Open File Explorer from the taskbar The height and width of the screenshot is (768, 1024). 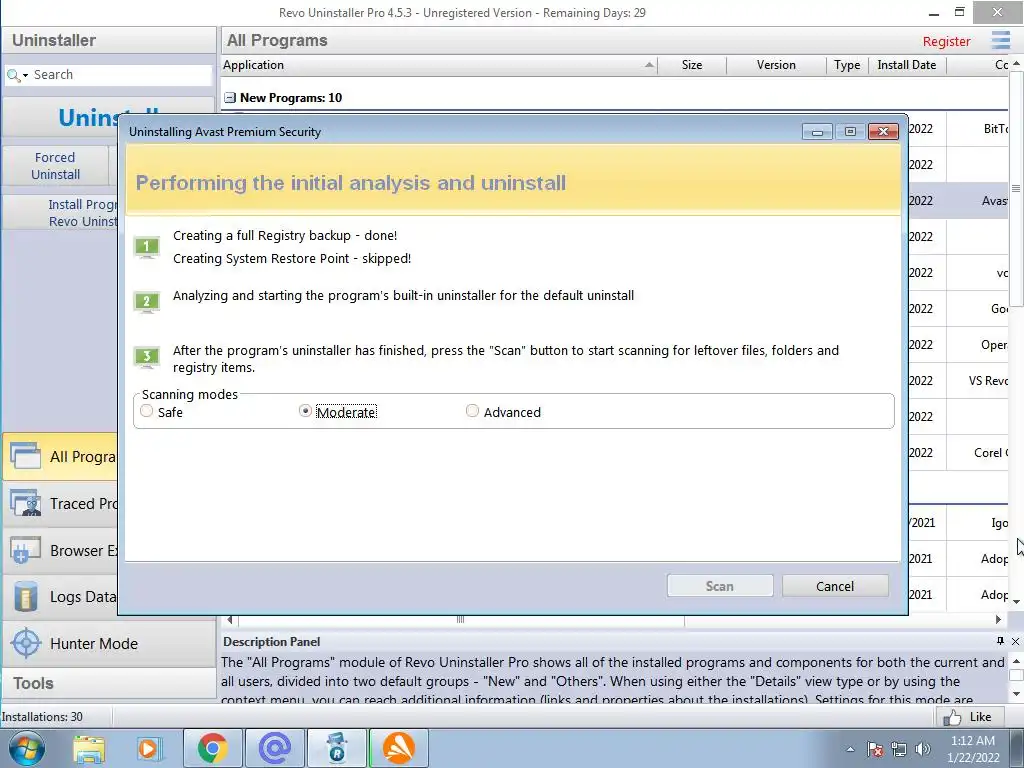tap(89, 748)
